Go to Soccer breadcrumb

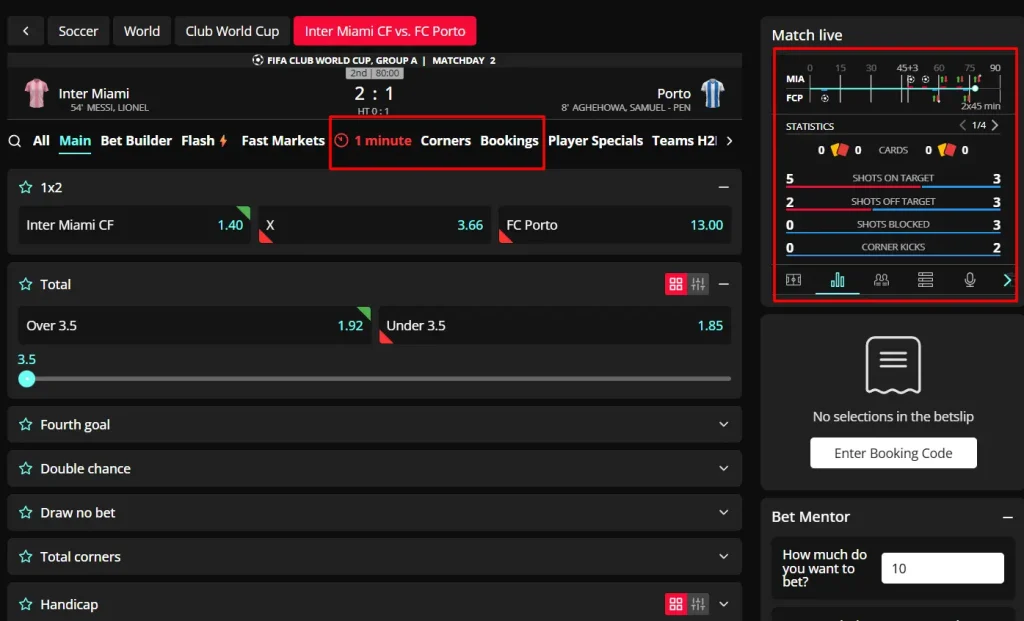pyautogui.click(x=78, y=31)
